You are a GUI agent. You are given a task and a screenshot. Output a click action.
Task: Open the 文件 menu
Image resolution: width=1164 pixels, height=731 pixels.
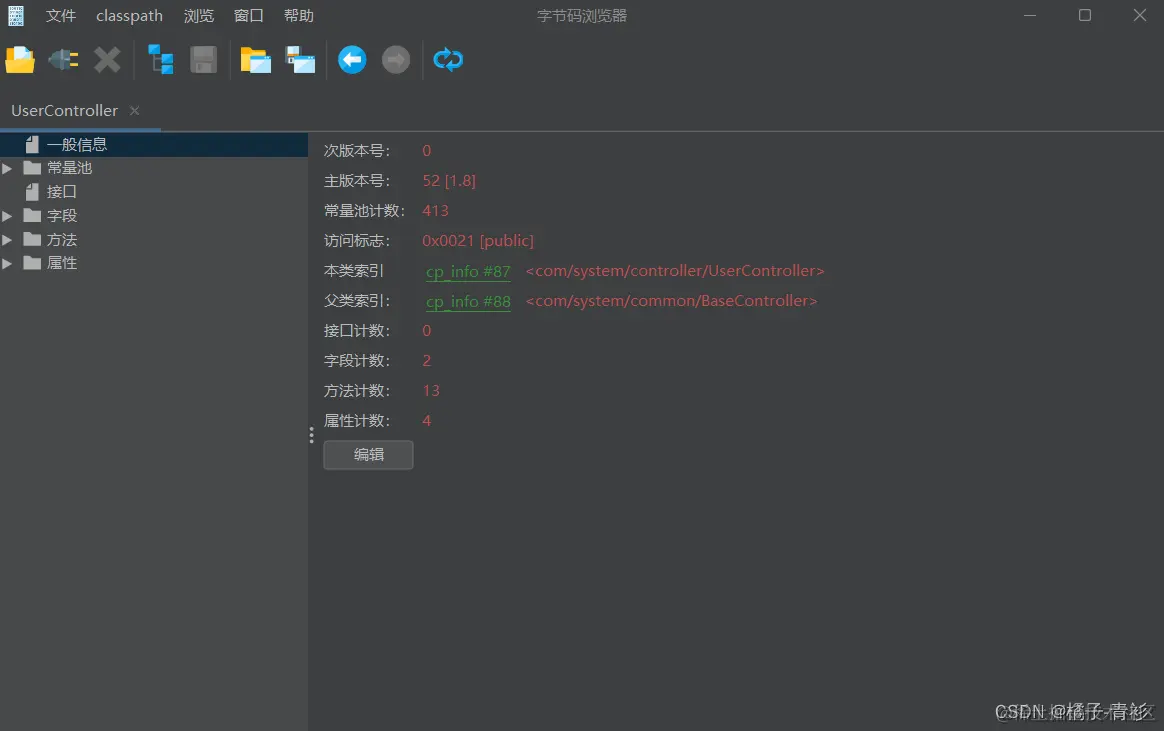[61, 16]
